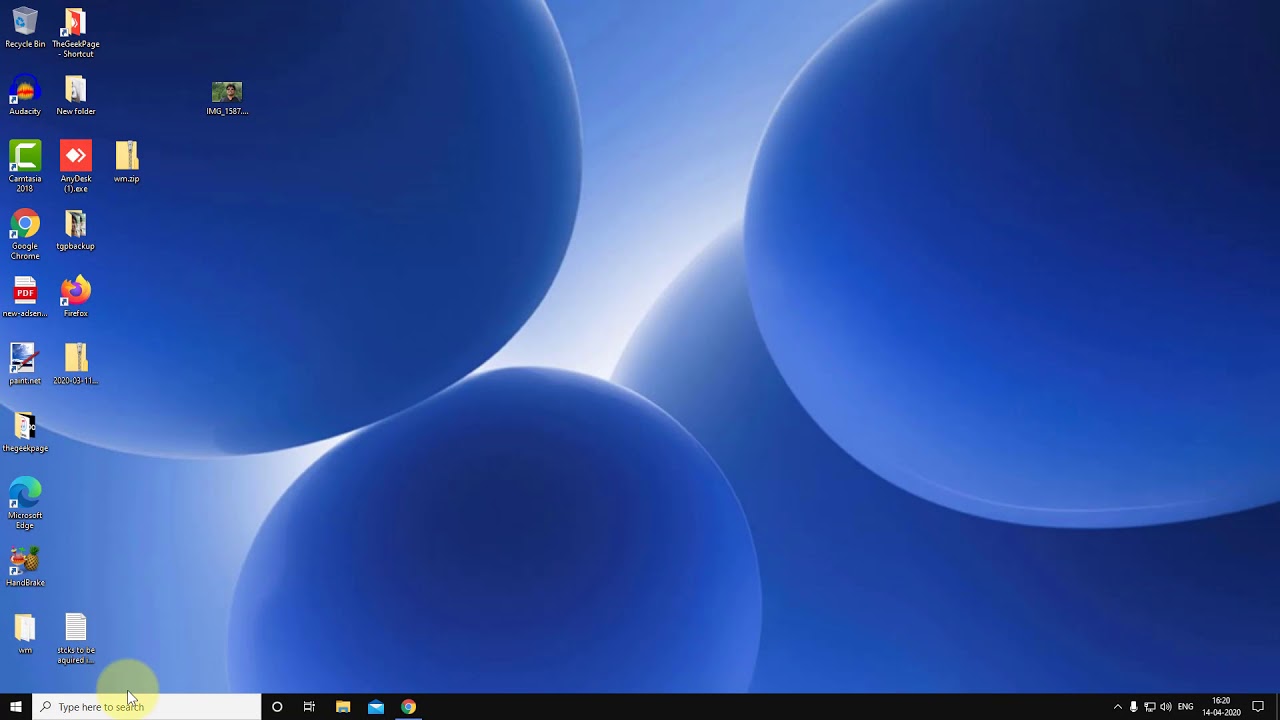This screenshot has width=1280, height=720.
Task: Select the stcks to be aquired text file
Action: pos(76,639)
